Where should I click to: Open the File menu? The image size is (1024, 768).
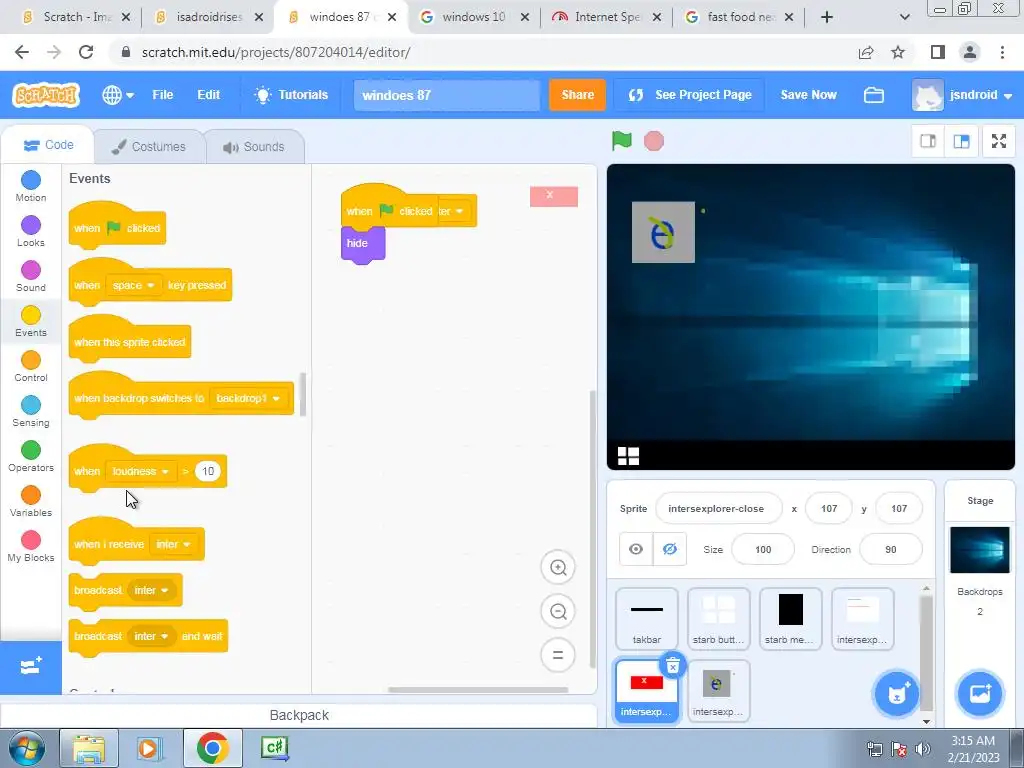[163, 95]
